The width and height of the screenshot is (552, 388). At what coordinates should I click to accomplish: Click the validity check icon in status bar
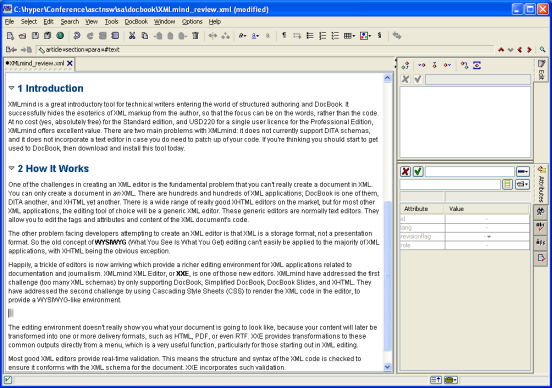pos(7,380)
